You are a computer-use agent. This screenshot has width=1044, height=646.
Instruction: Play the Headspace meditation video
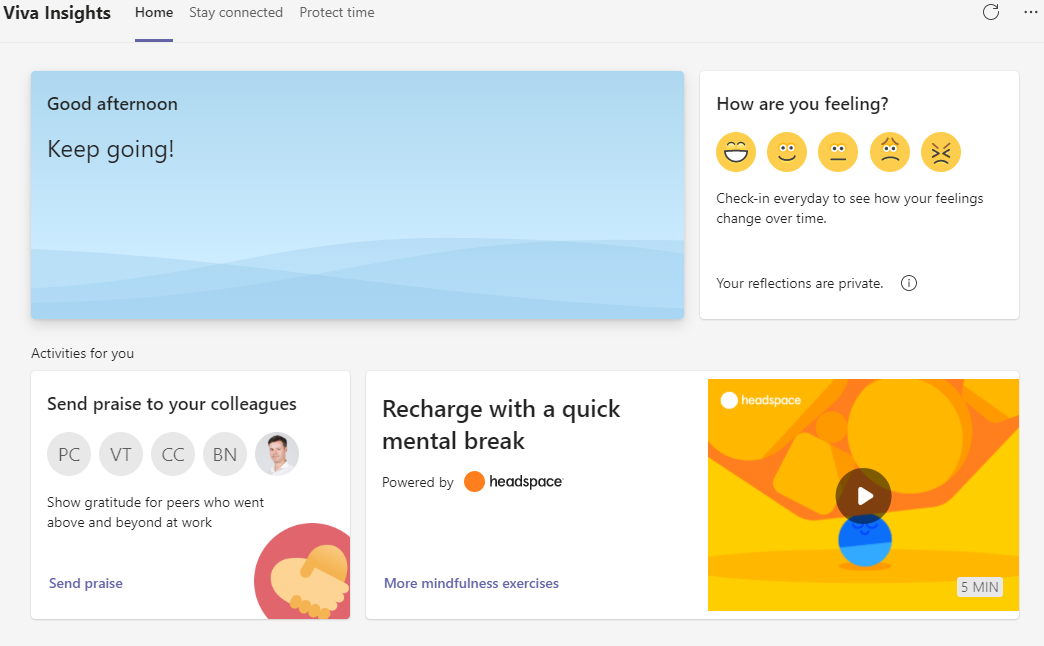863,495
